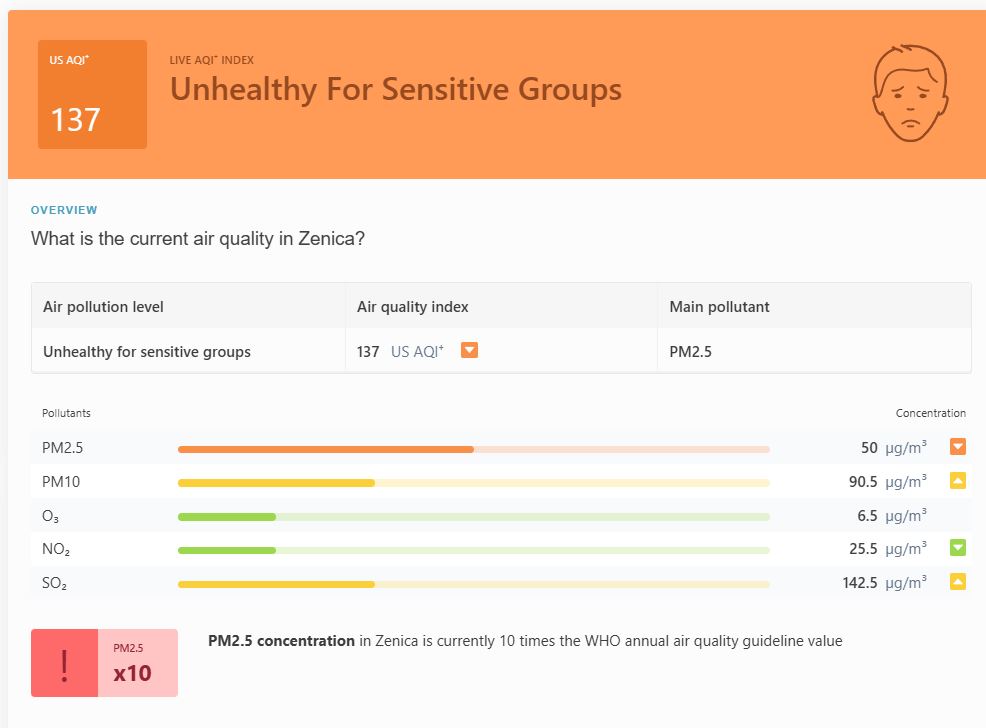Click the NO₂ green down arrow

pos(958,548)
